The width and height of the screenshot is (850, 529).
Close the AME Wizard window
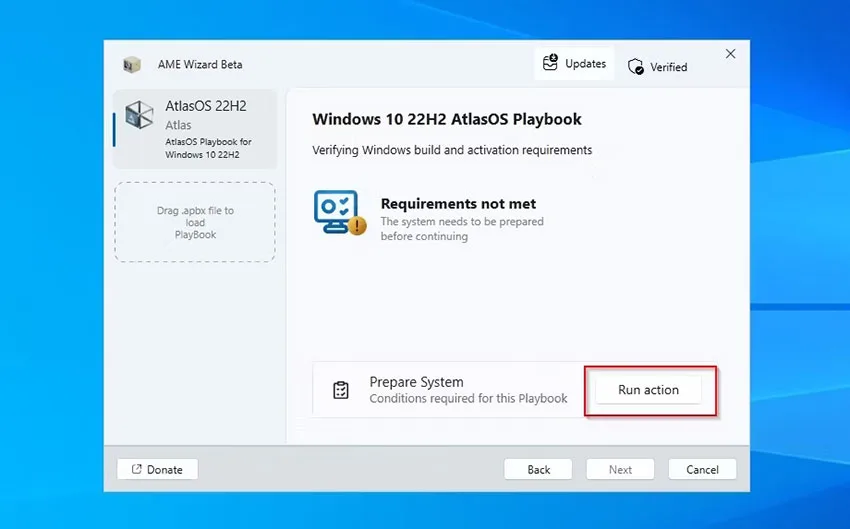click(731, 54)
